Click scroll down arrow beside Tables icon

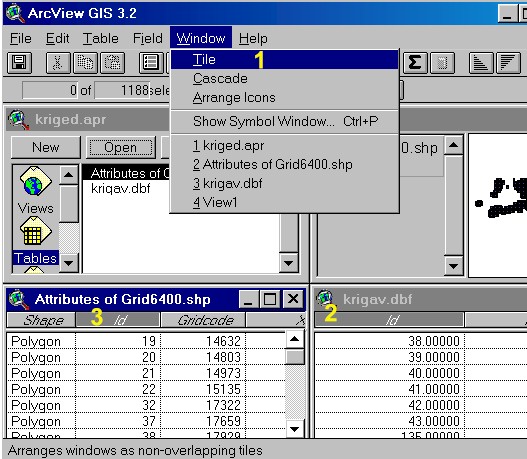[x=69, y=263]
